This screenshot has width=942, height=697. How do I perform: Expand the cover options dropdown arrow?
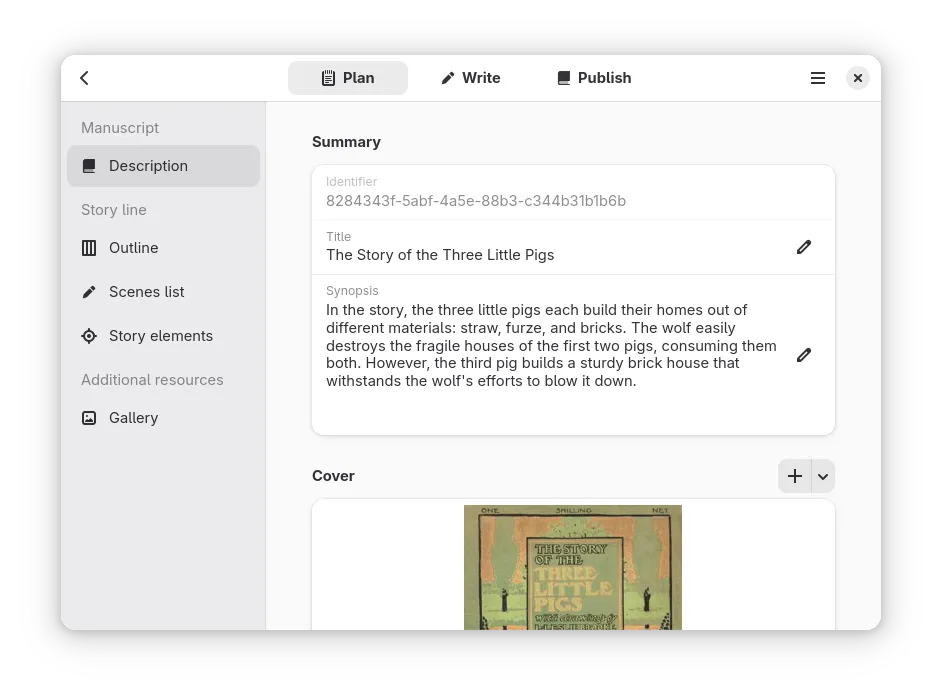tap(823, 477)
